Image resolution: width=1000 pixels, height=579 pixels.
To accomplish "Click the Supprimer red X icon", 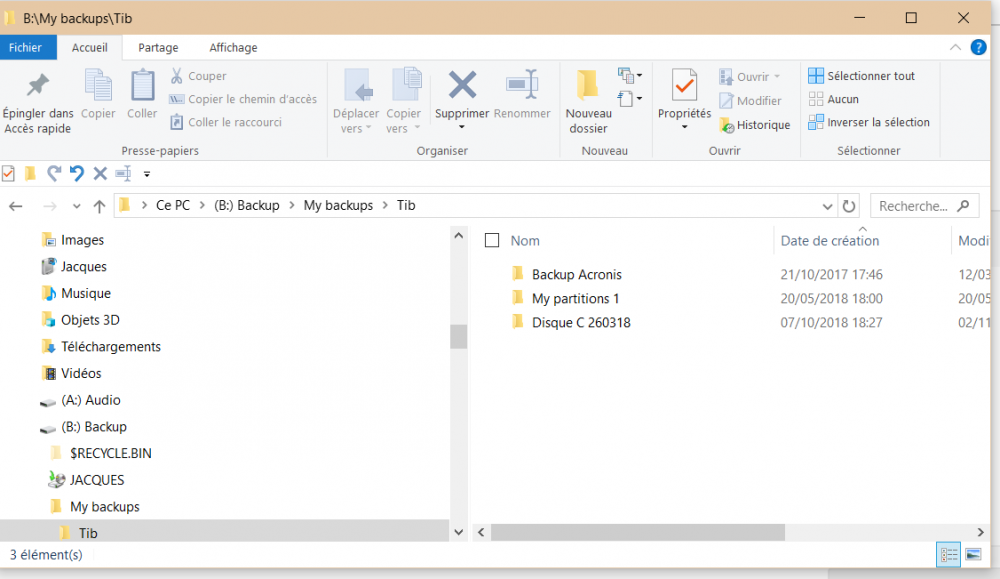I will point(462,86).
